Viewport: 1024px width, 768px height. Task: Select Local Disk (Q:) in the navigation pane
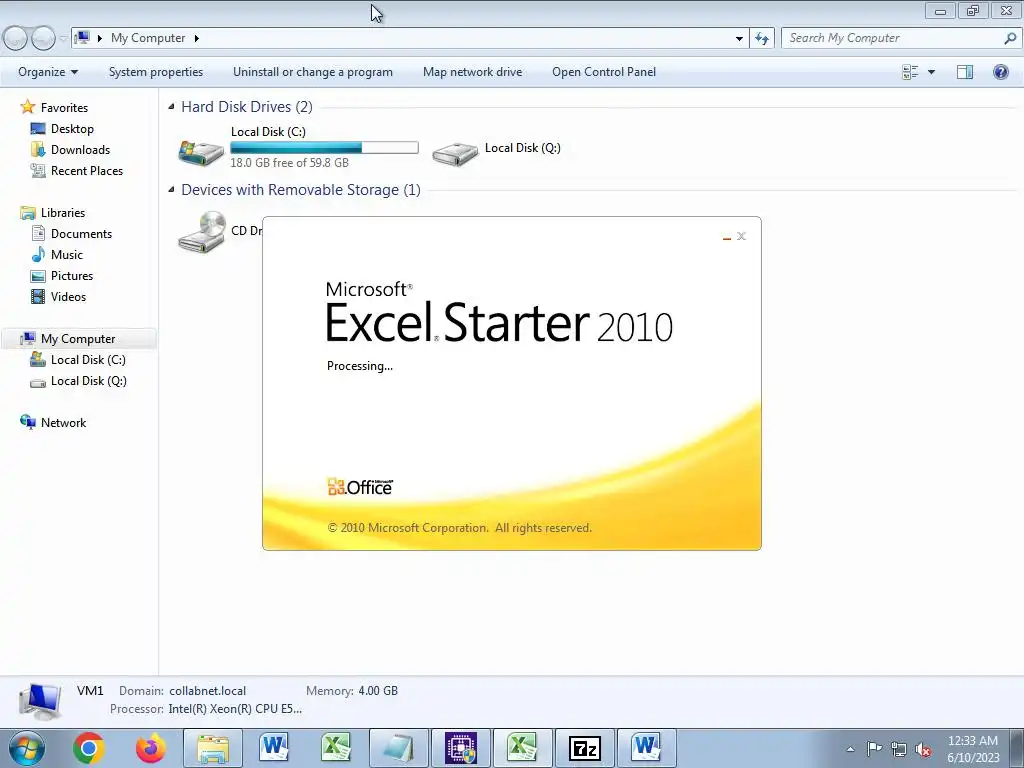tap(88, 381)
